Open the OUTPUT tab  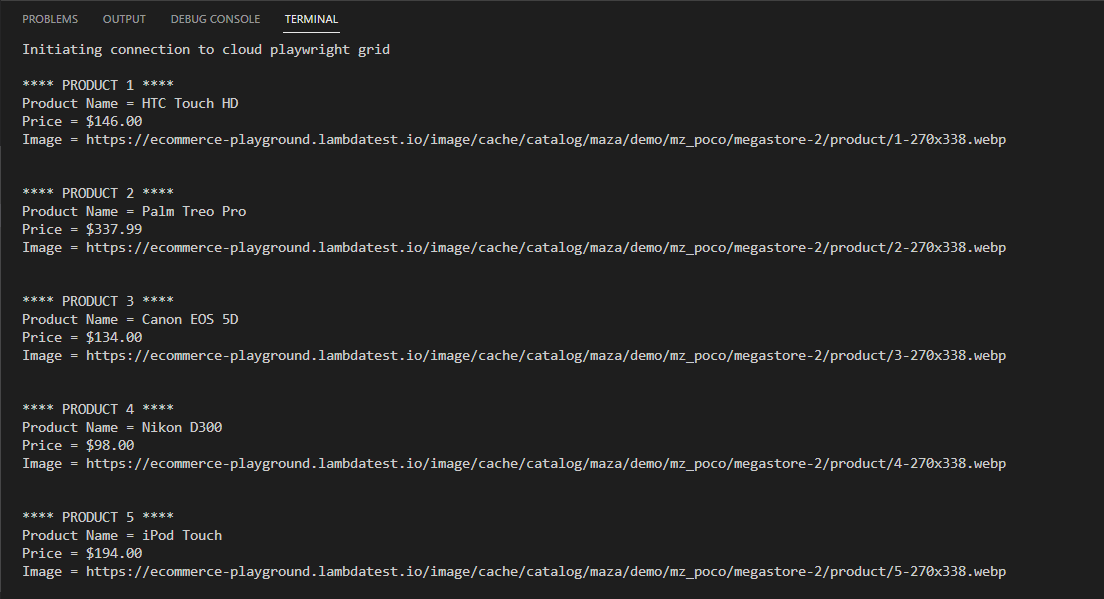[124, 19]
